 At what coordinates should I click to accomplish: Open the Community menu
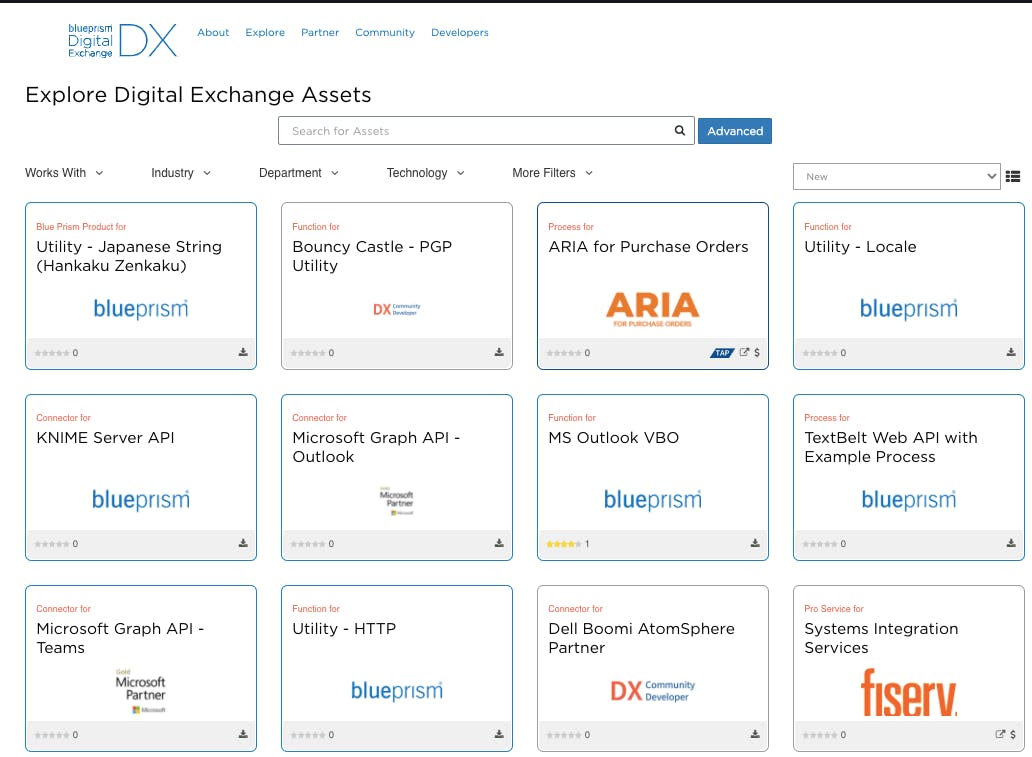click(385, 32)
